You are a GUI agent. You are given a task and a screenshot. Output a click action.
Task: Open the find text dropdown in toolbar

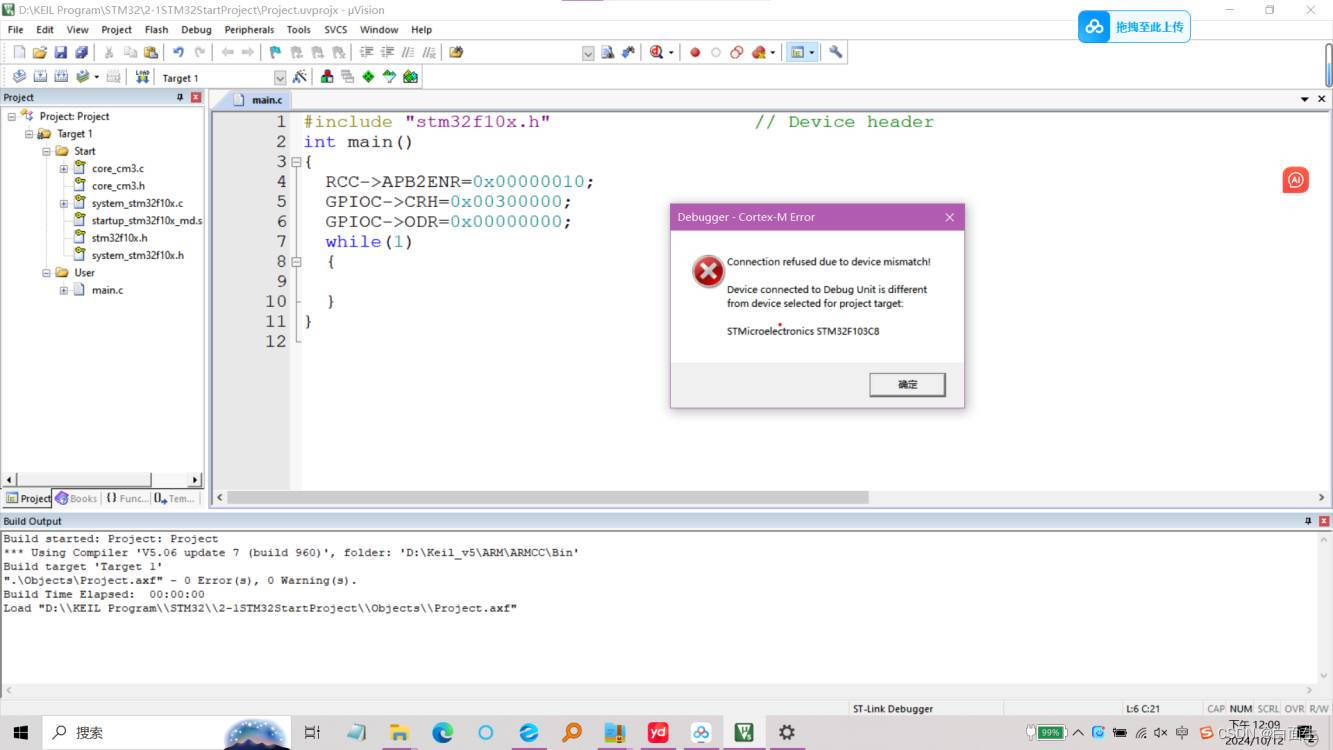click(588, 53)
